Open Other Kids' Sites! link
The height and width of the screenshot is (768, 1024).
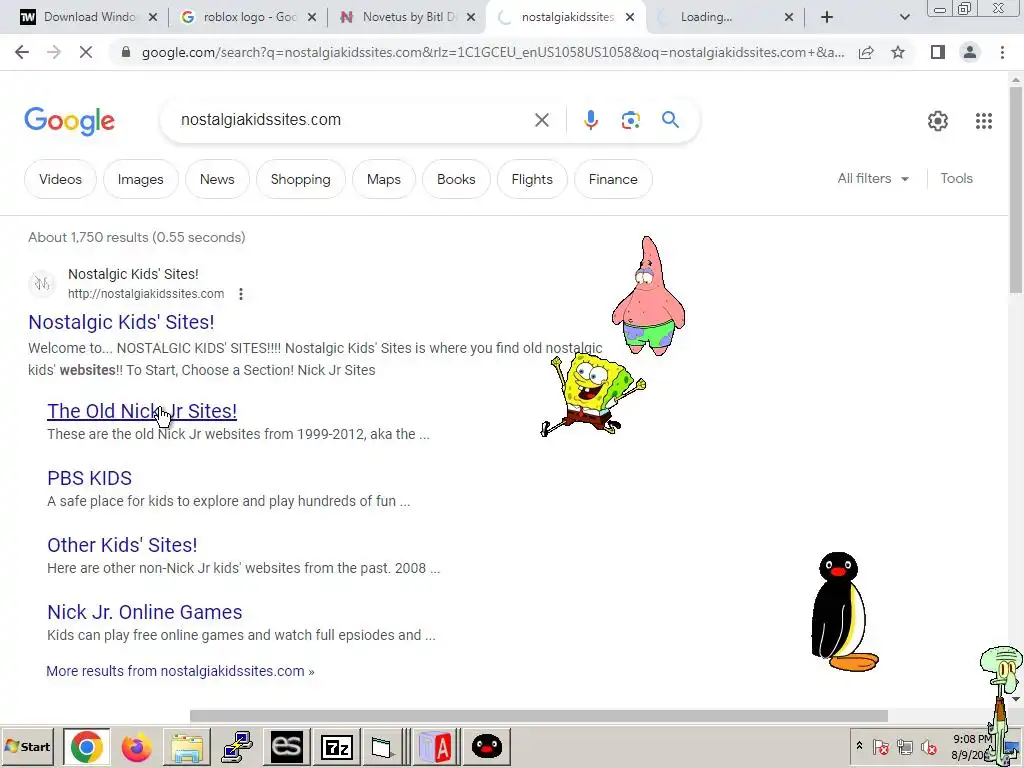122,545
